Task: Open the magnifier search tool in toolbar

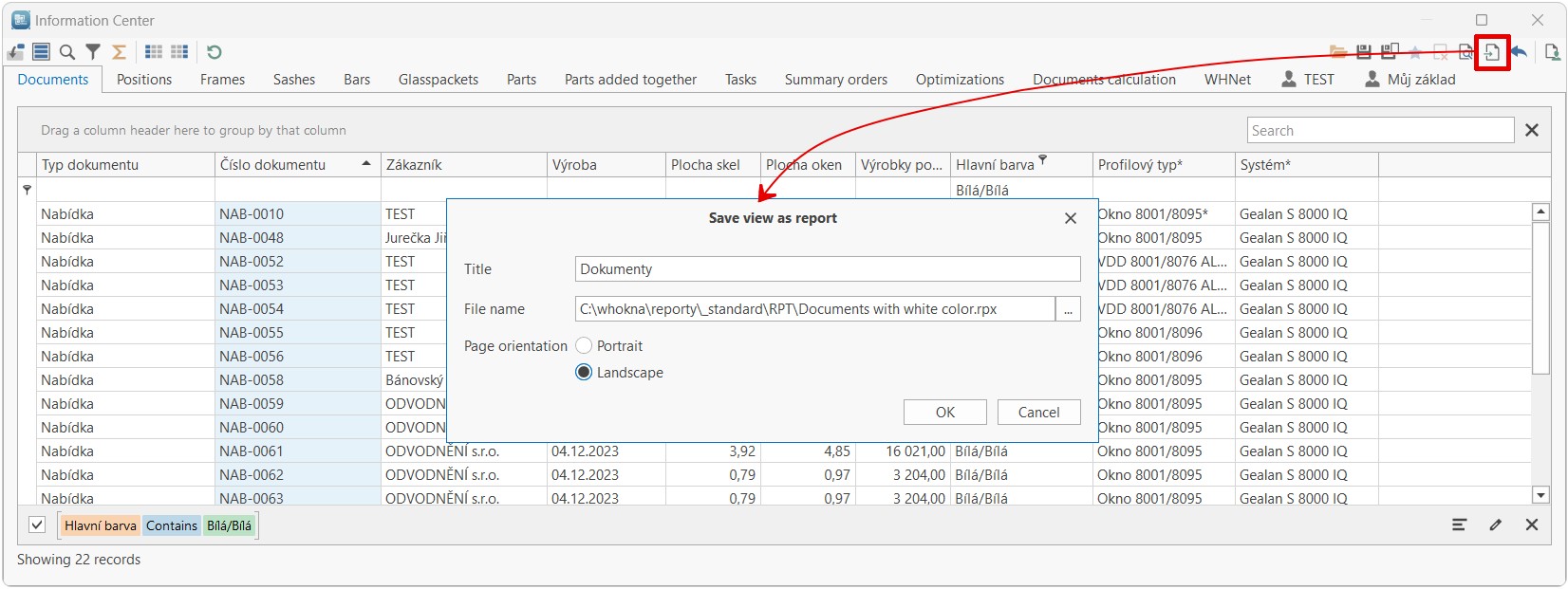Action: [x=66, y=52]
